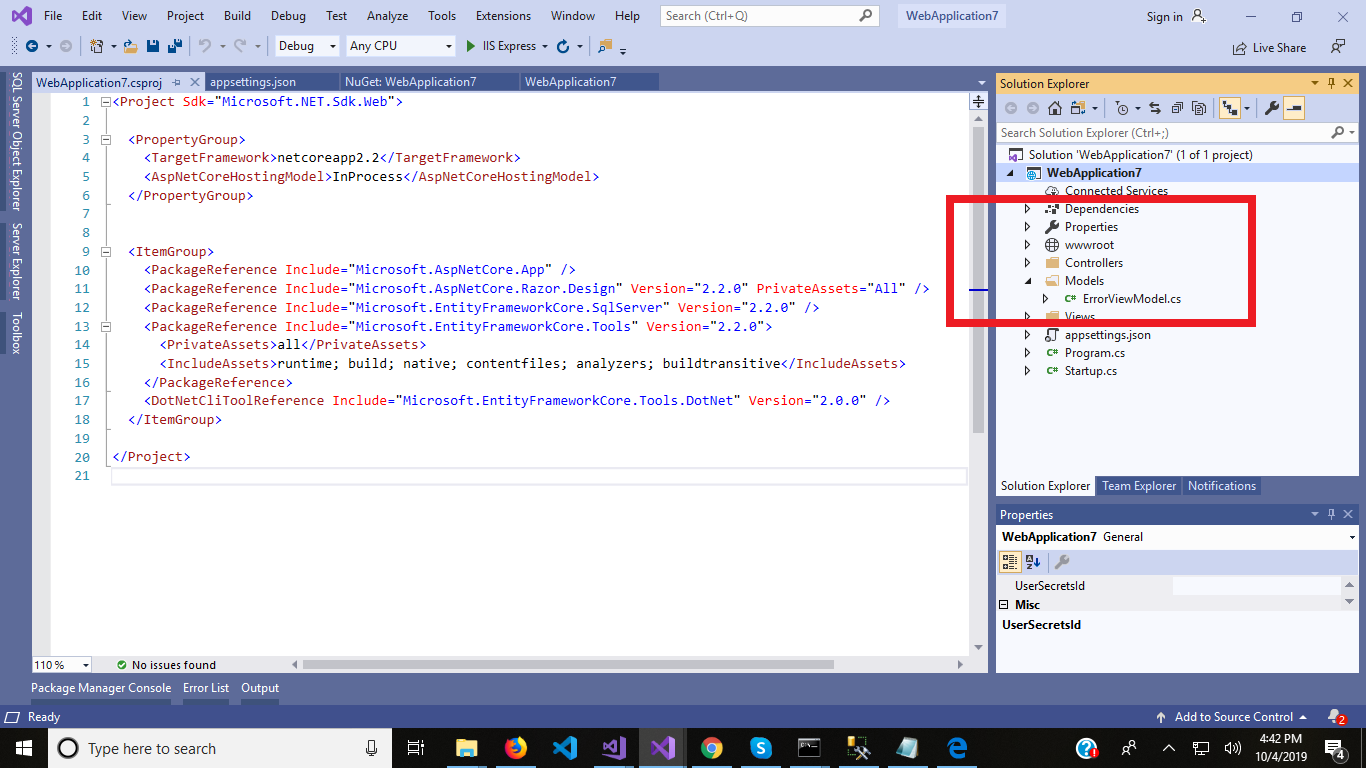The height and width of the screenshot is (768, 1366).
Task: Click Solution Explorer Properties wrench icon
Action: click(1272, 108)
